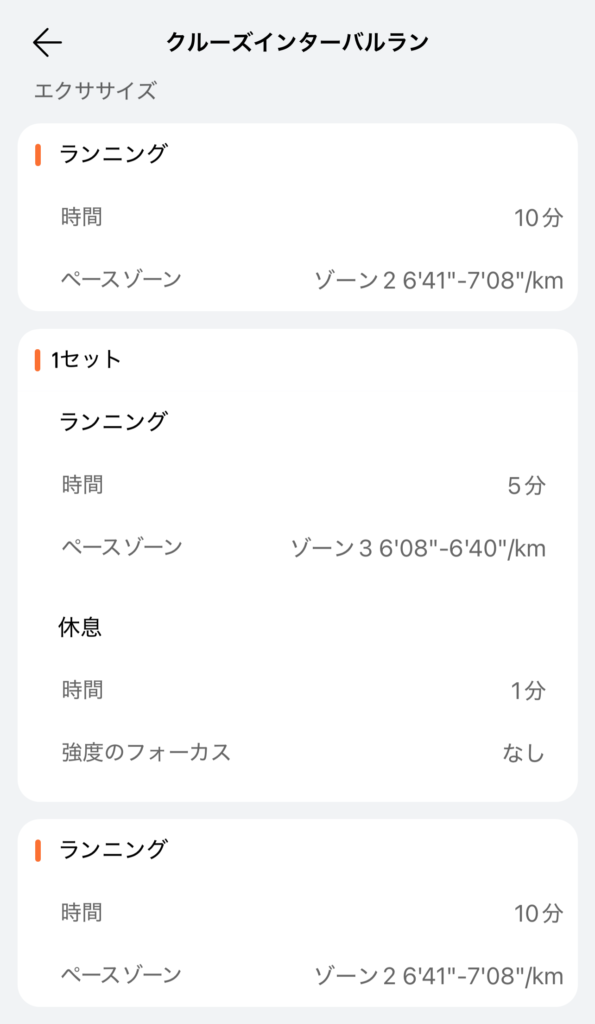The image size is (595, 1024).
Task: Open the last ランニング card heading
Action: pyautogui.click(x=114, y=850)
